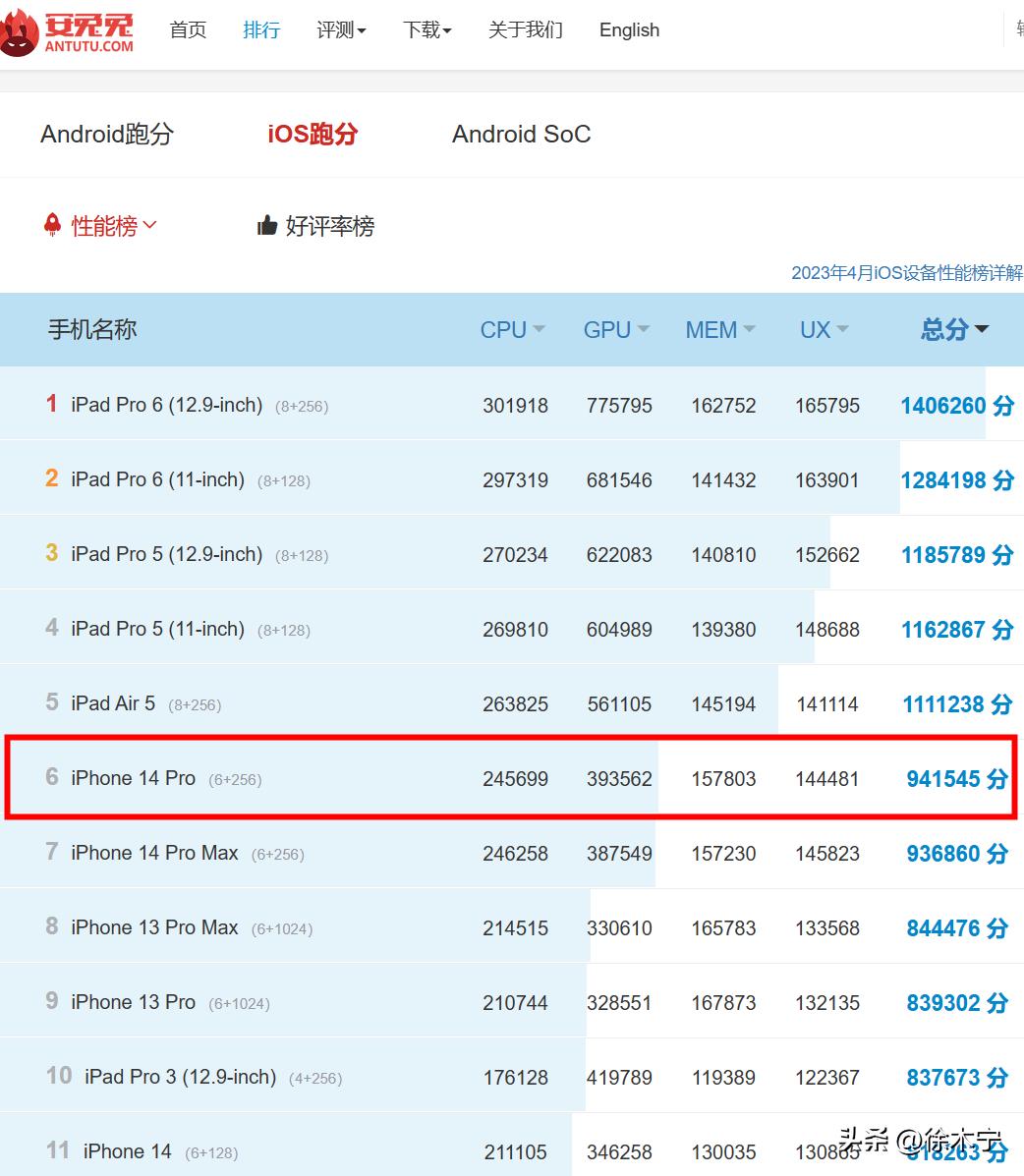This screenshot has width=1024, height=1176.
Task: Switch to the Android SoC tab
Action: [x=522, y=135]
